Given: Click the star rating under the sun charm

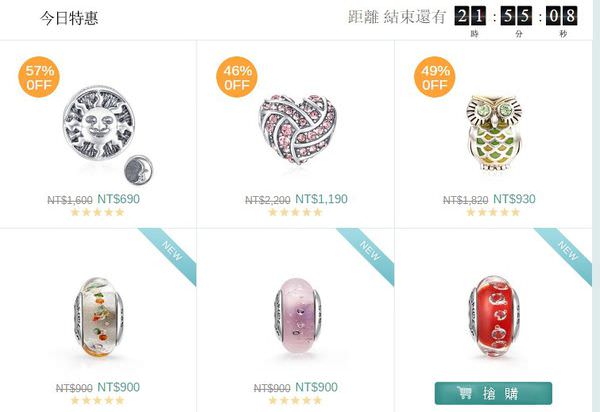Looking at the screenshot, I should click(98, 212).
